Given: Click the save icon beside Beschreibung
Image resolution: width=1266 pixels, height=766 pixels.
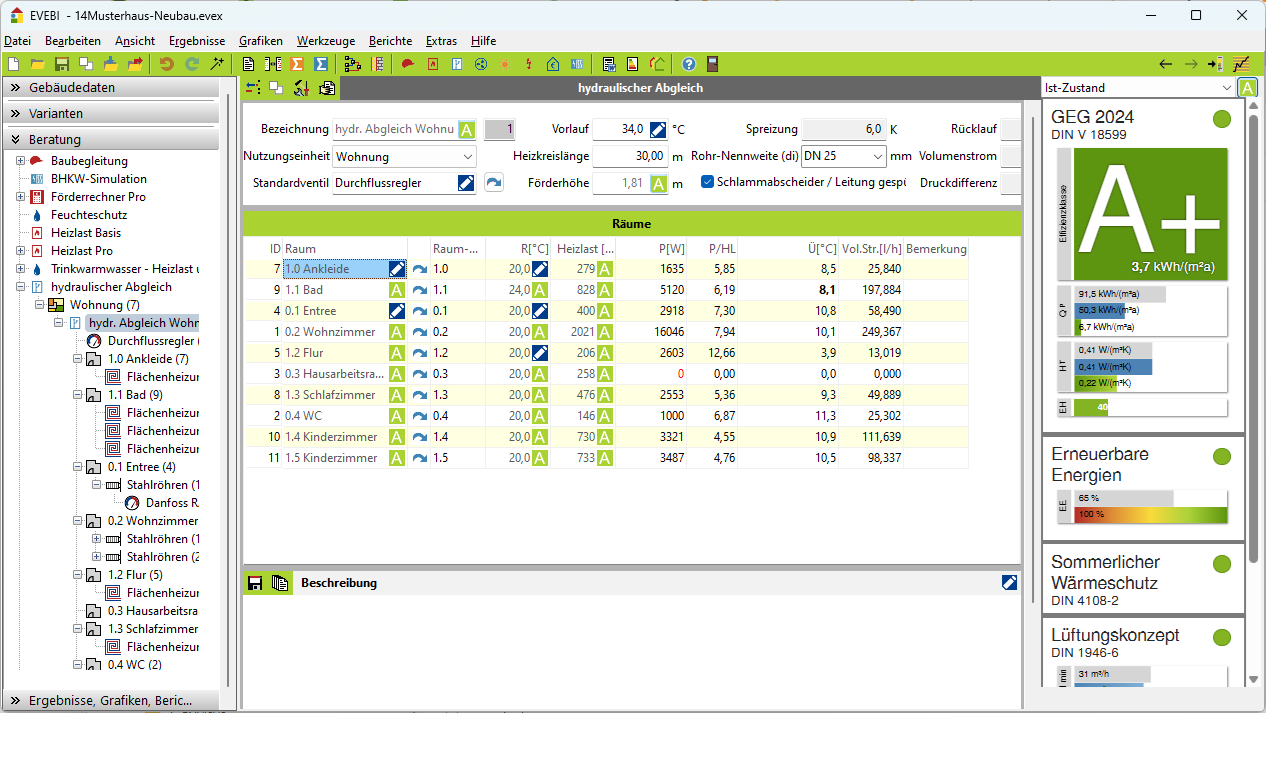Looking at the screenshot, I should (256, 583).
